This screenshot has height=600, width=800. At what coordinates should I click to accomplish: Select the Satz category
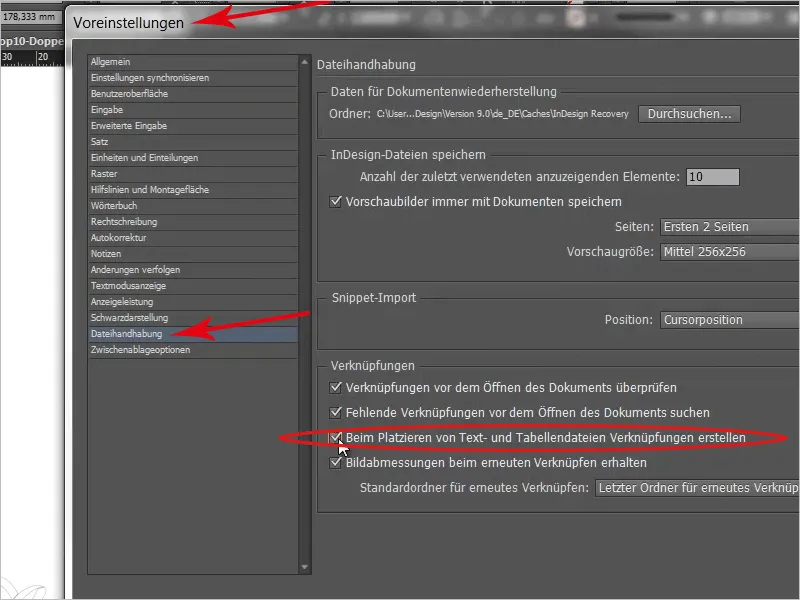(193, 142)
